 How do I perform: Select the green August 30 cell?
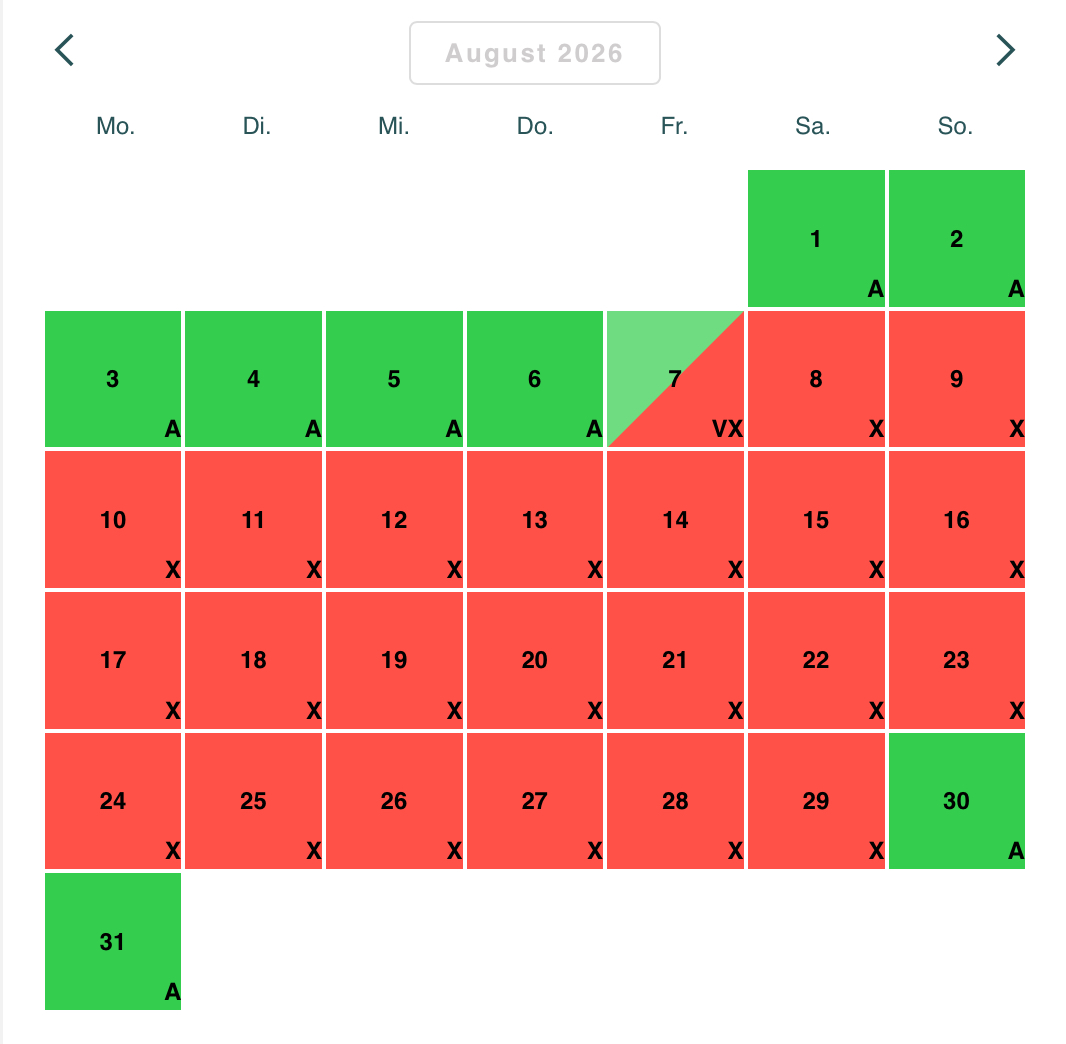coord(957,801)
